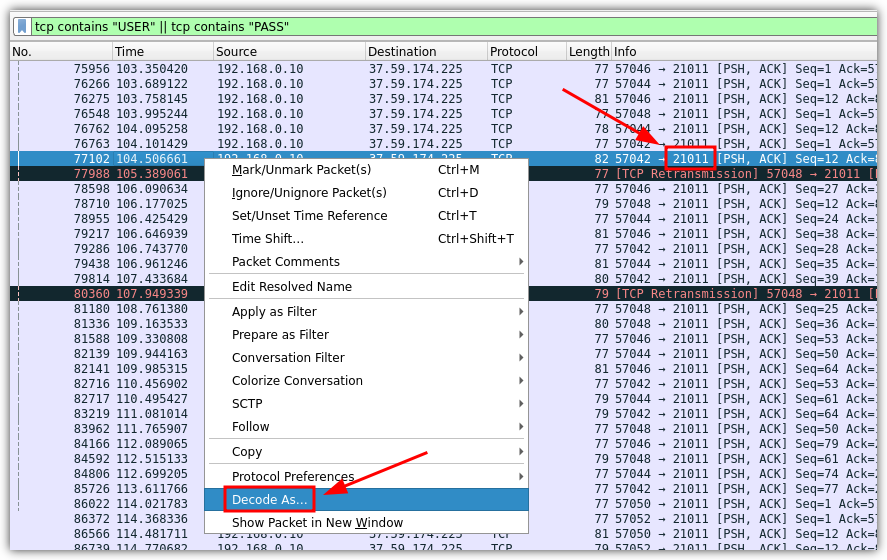The image size is (887, 560).
Task: Sort by the Time column header
Action: [129, 52]
